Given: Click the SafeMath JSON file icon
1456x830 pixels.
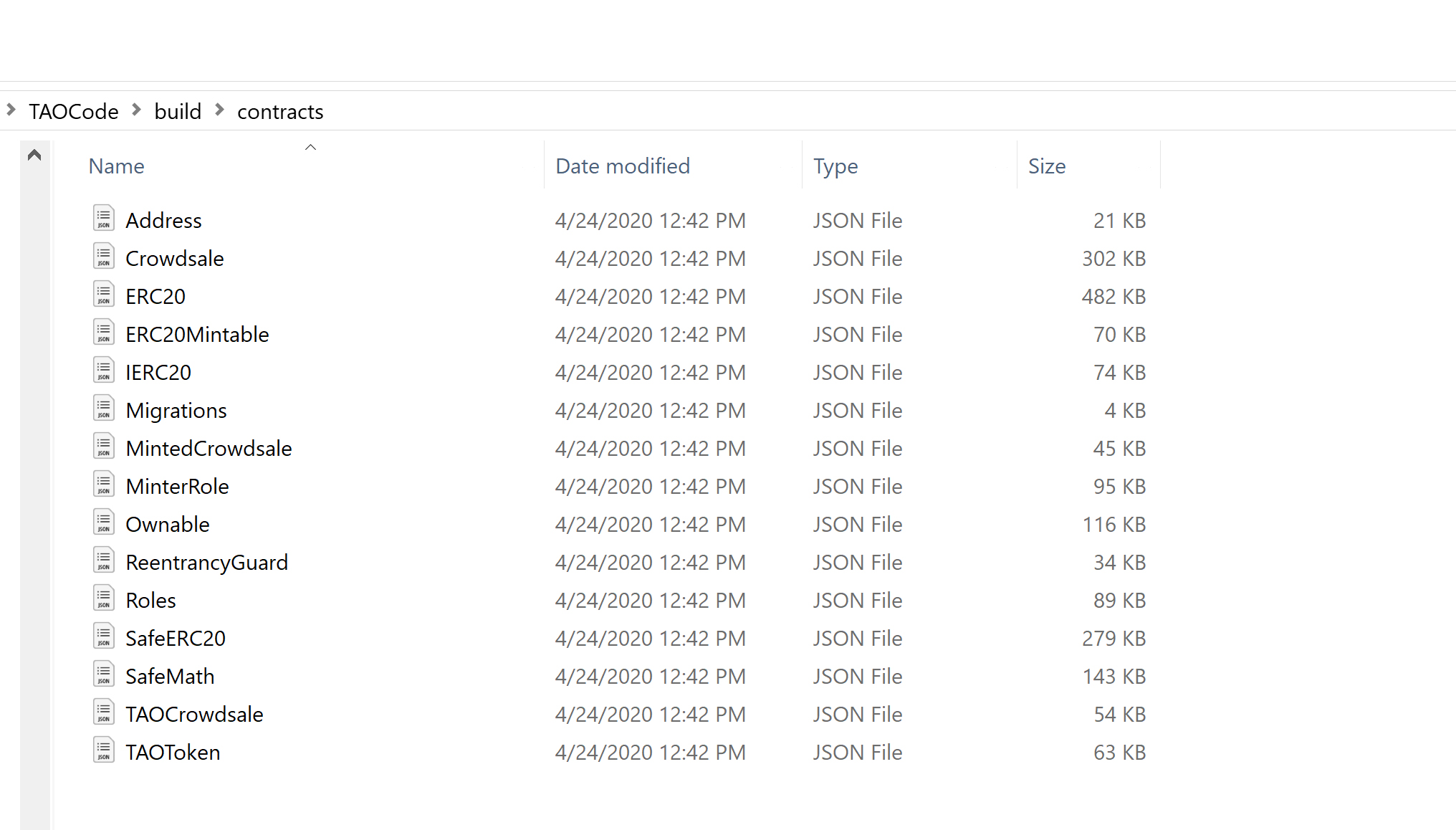Looking at the screenshot, I should coord(104,674).
